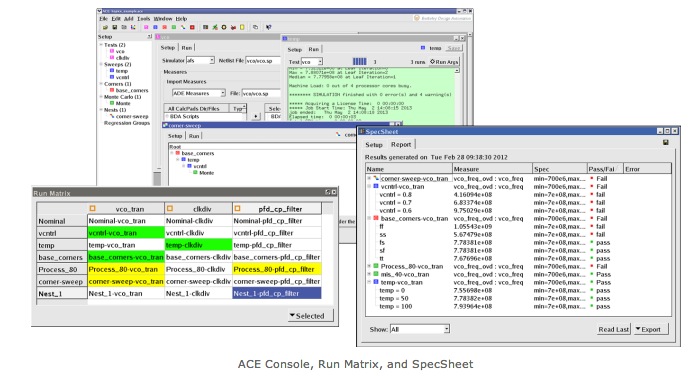Select the vcntrl = 0.7 row in SpecSheet
700x377 pixels.
point(518,202)
